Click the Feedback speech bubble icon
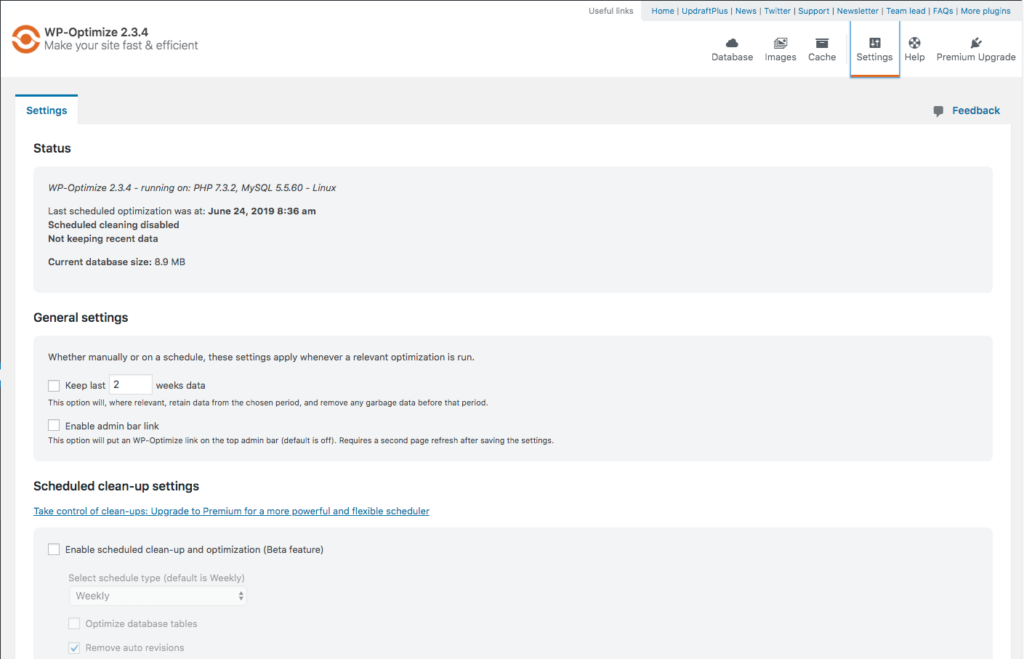Image resolution: width=1024 pixels, height=659 pixels. point(937,110)
